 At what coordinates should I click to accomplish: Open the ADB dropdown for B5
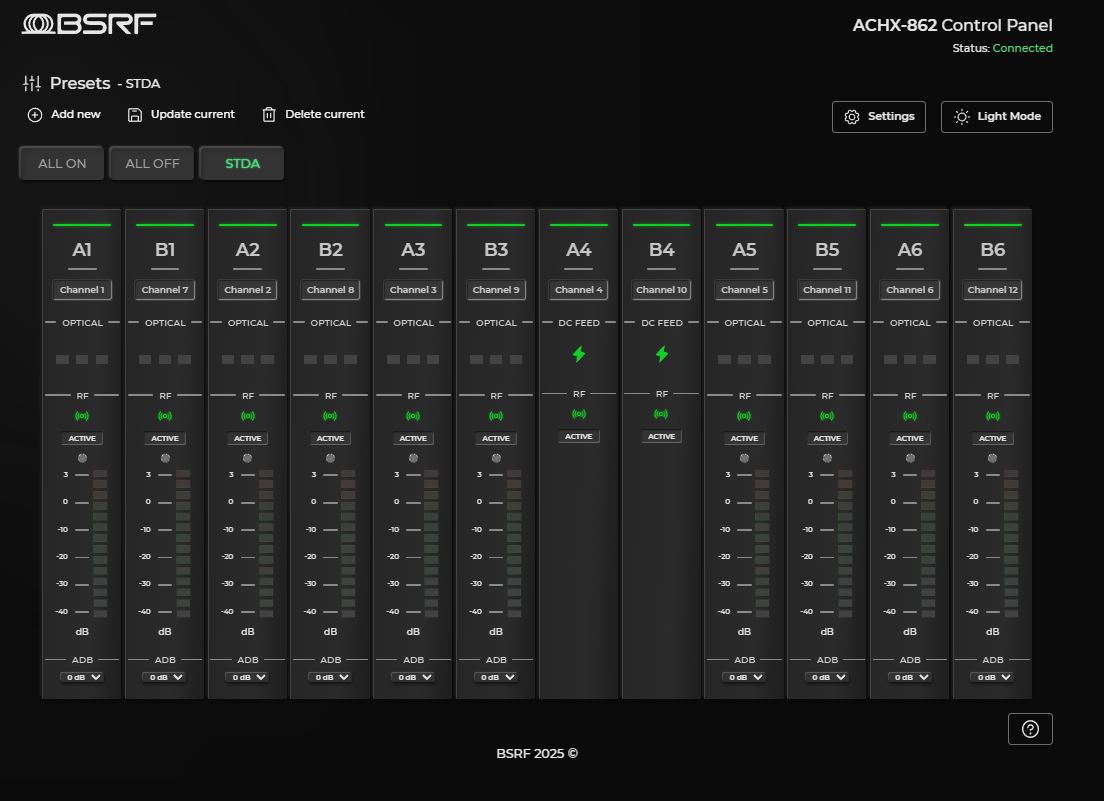coord(827,677)
